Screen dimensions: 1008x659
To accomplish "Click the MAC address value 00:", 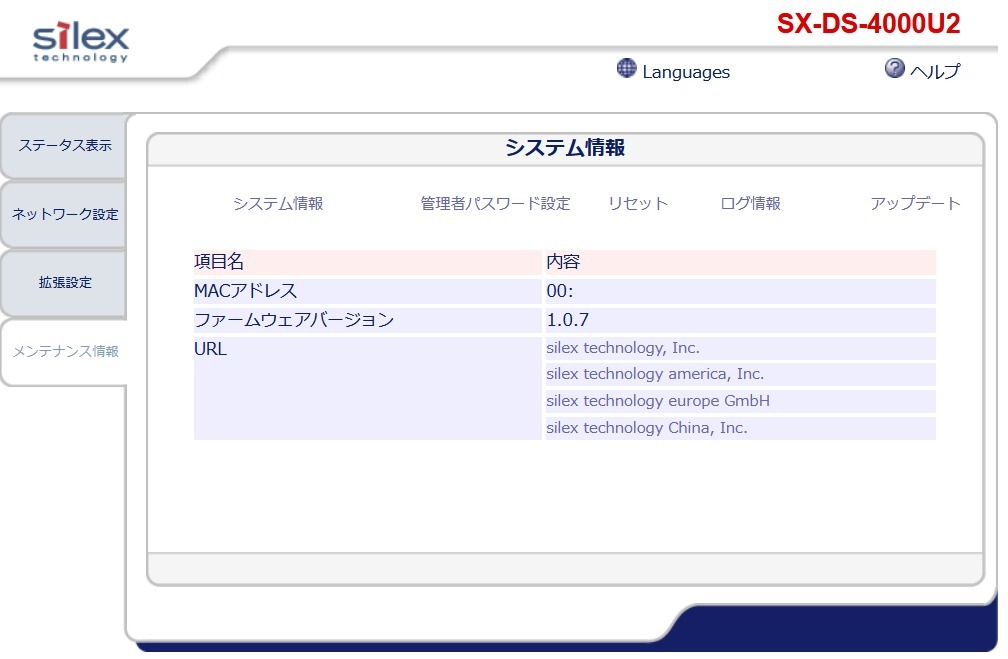I will pos(560,291).
